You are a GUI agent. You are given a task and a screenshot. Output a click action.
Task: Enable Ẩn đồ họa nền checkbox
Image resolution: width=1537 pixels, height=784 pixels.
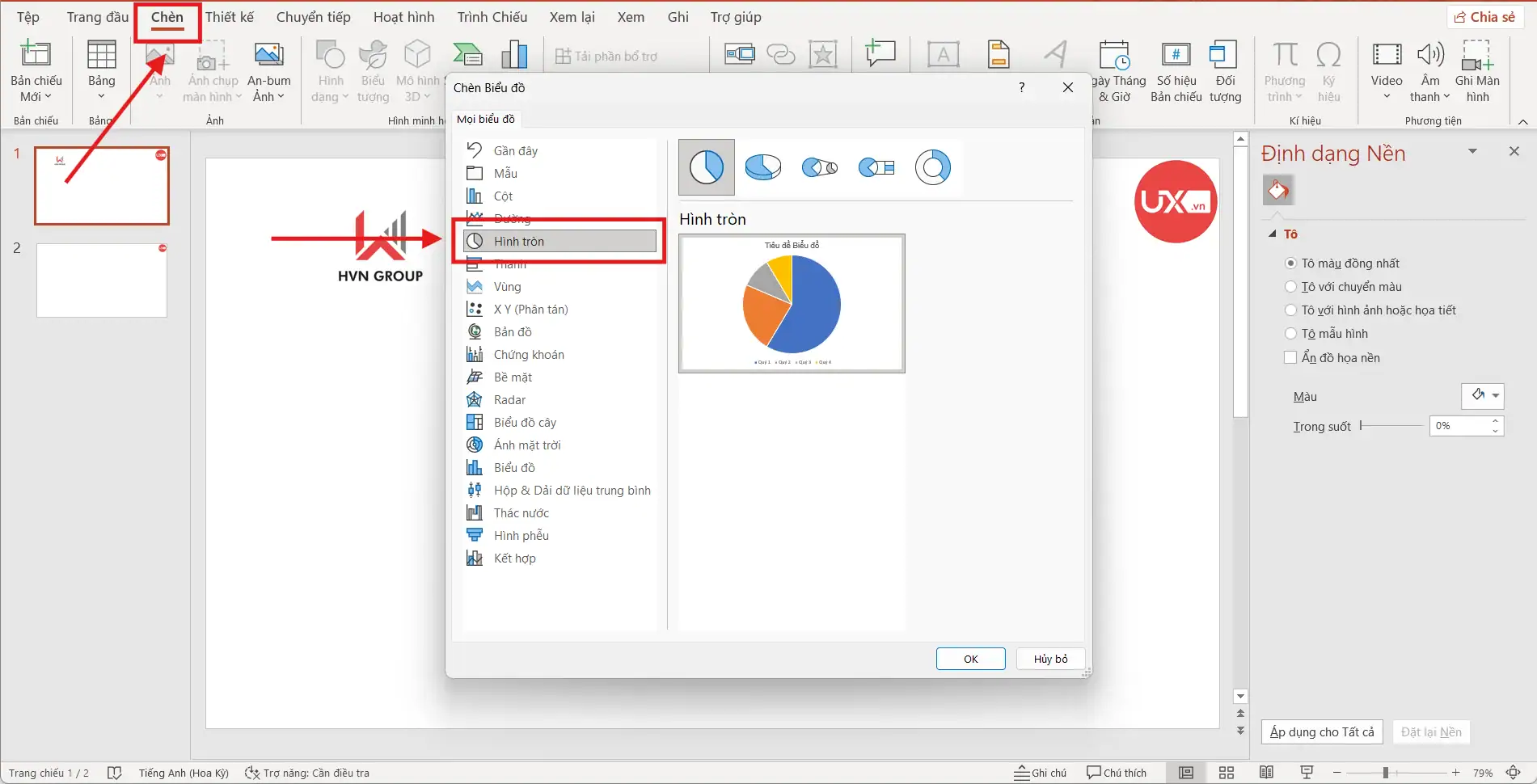[1290, 357]
